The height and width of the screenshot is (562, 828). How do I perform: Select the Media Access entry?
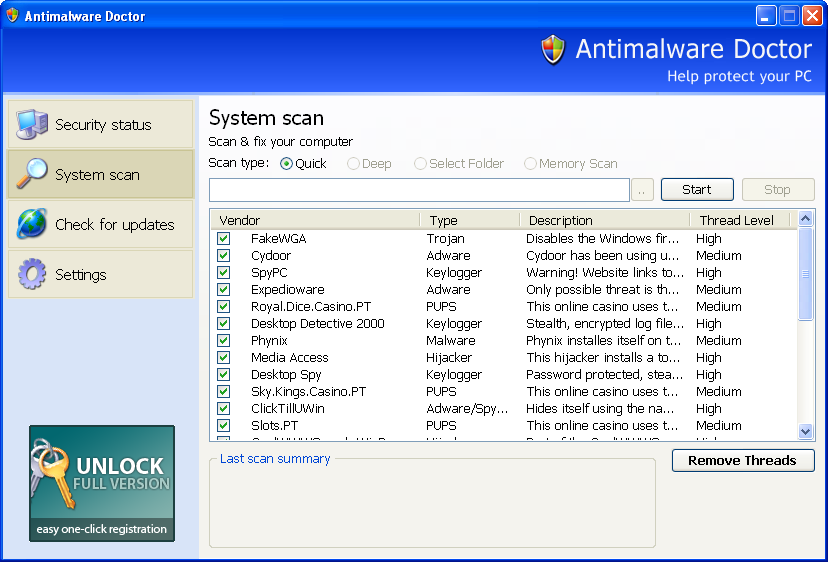pos(290,358)
